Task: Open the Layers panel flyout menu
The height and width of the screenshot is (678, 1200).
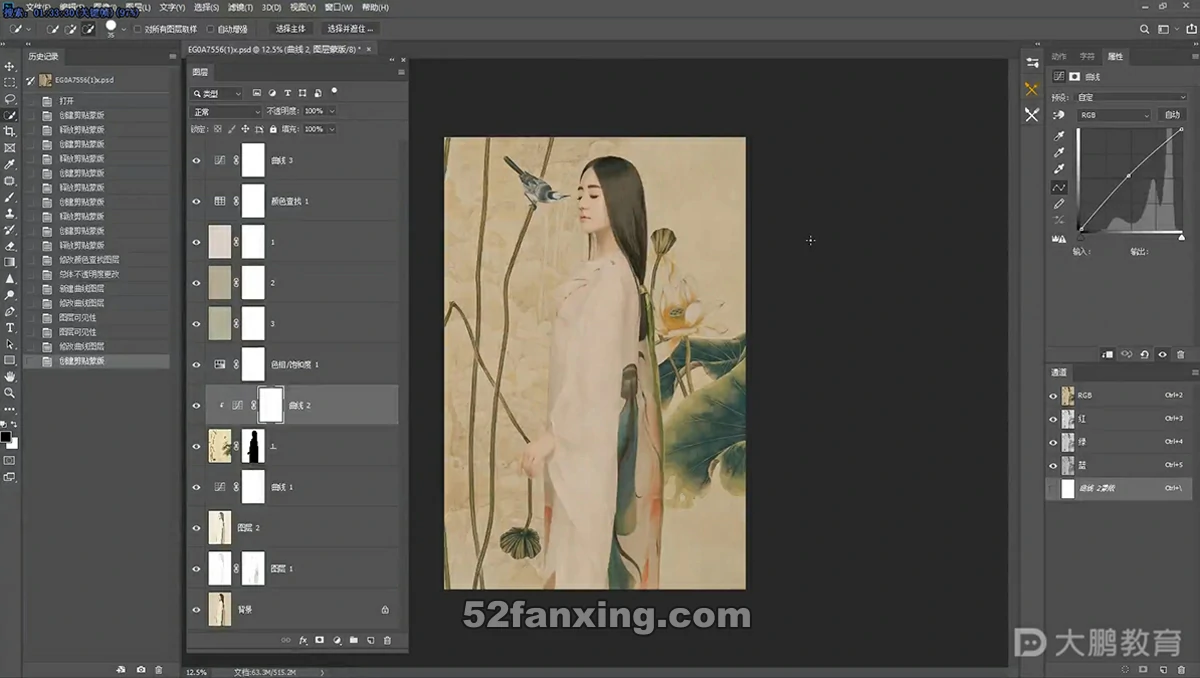Action: coord(401,72)
